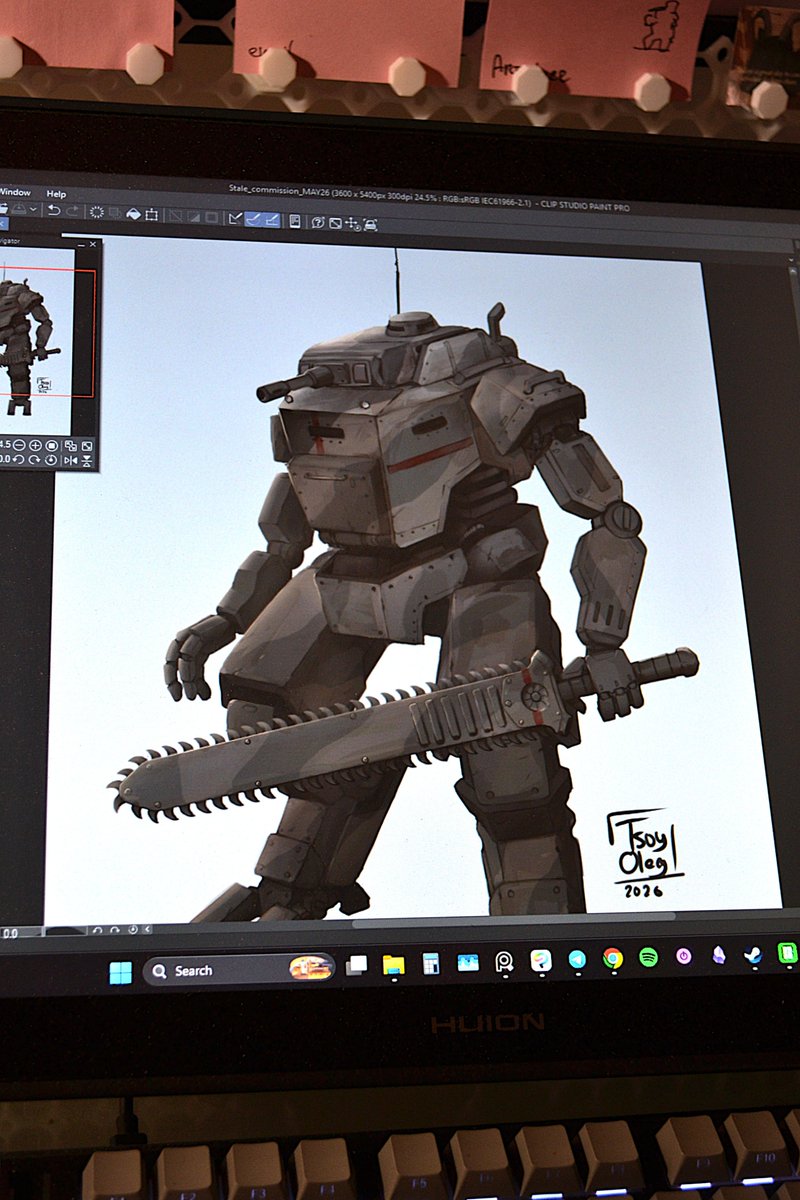Flip canvas horizontally in Navigator

(x=71, y=460)
